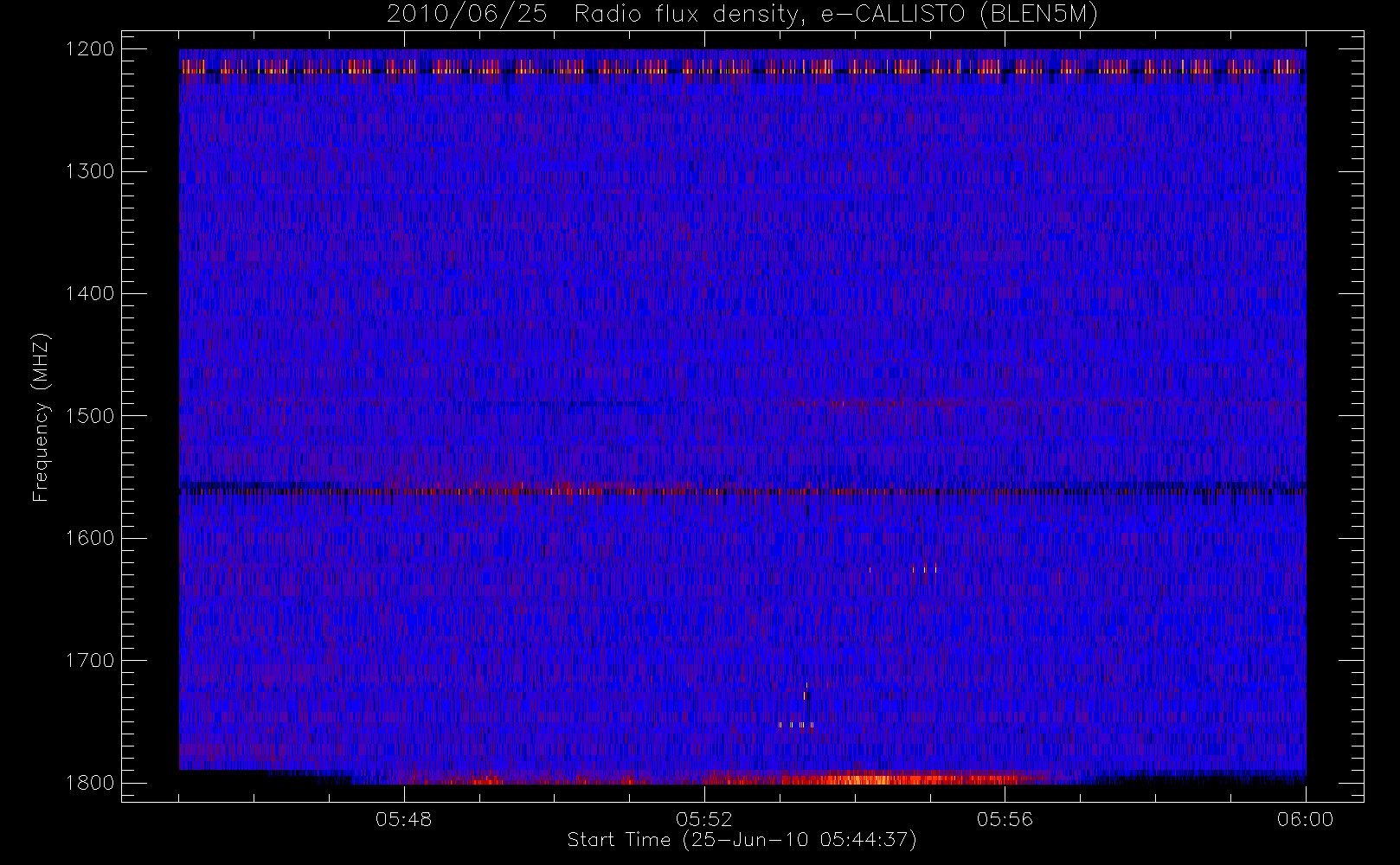
Task: Select the 1500 frequency tick label
Action: tap(90, 416)
